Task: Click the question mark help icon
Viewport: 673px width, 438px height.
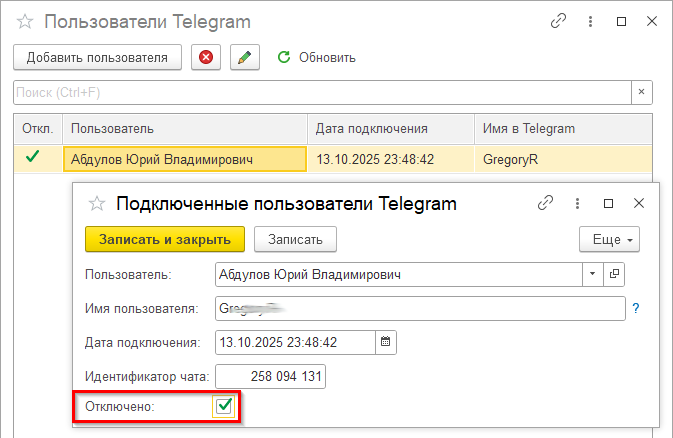Action: click(x=635, y=308)
